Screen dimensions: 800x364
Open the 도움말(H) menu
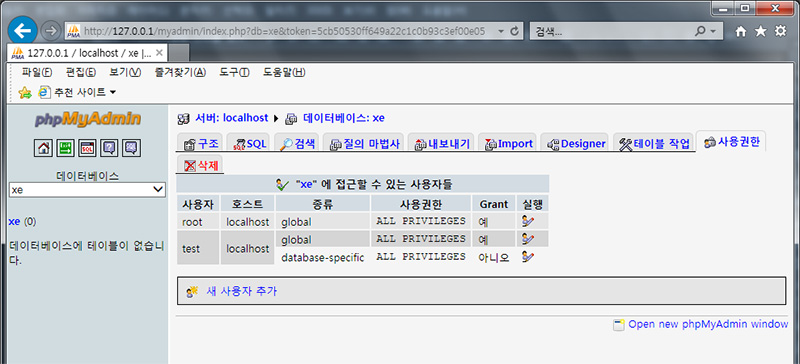(x=284, y=72)
